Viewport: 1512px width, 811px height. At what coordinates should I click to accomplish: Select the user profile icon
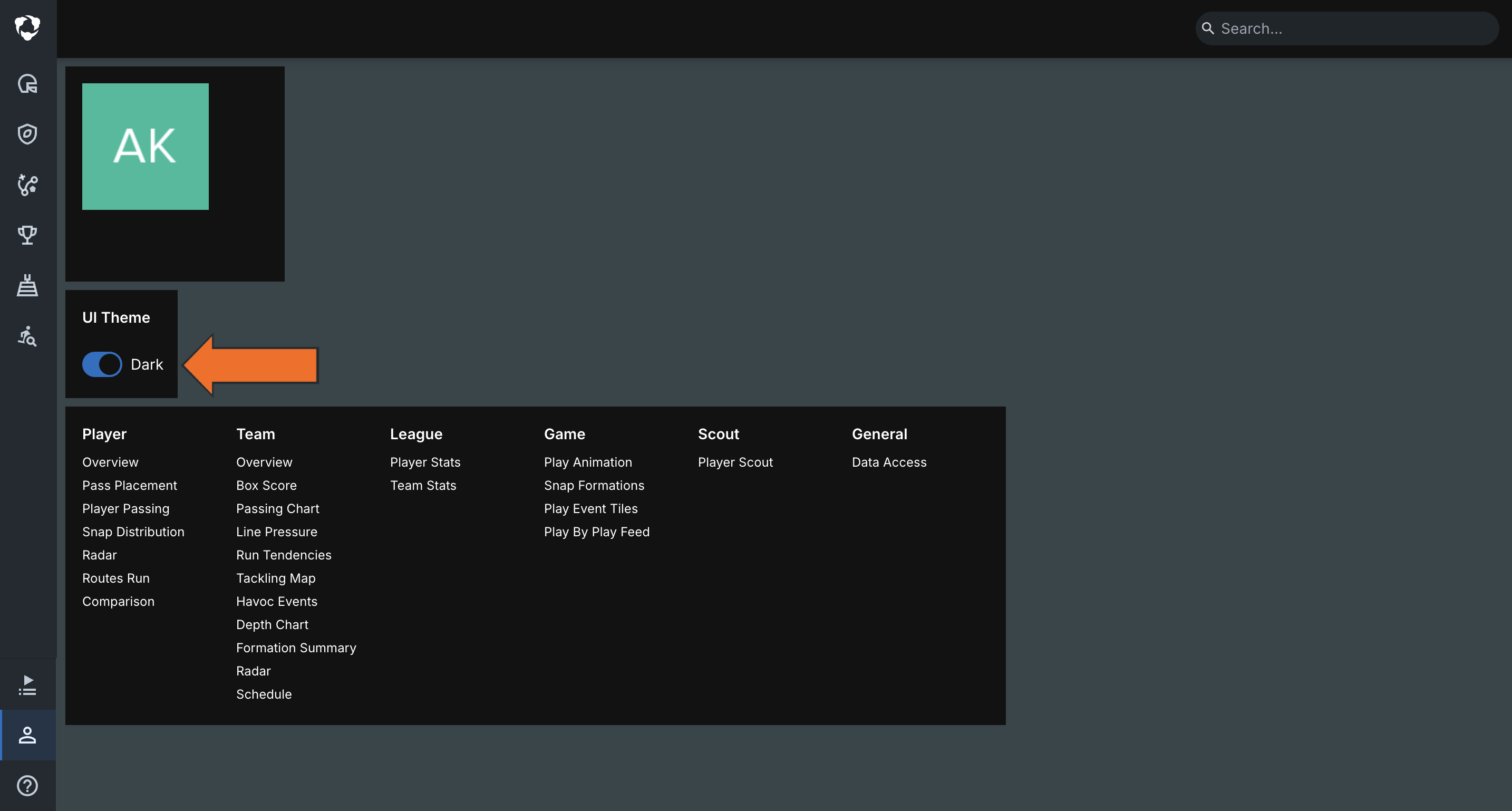[27, 735]
